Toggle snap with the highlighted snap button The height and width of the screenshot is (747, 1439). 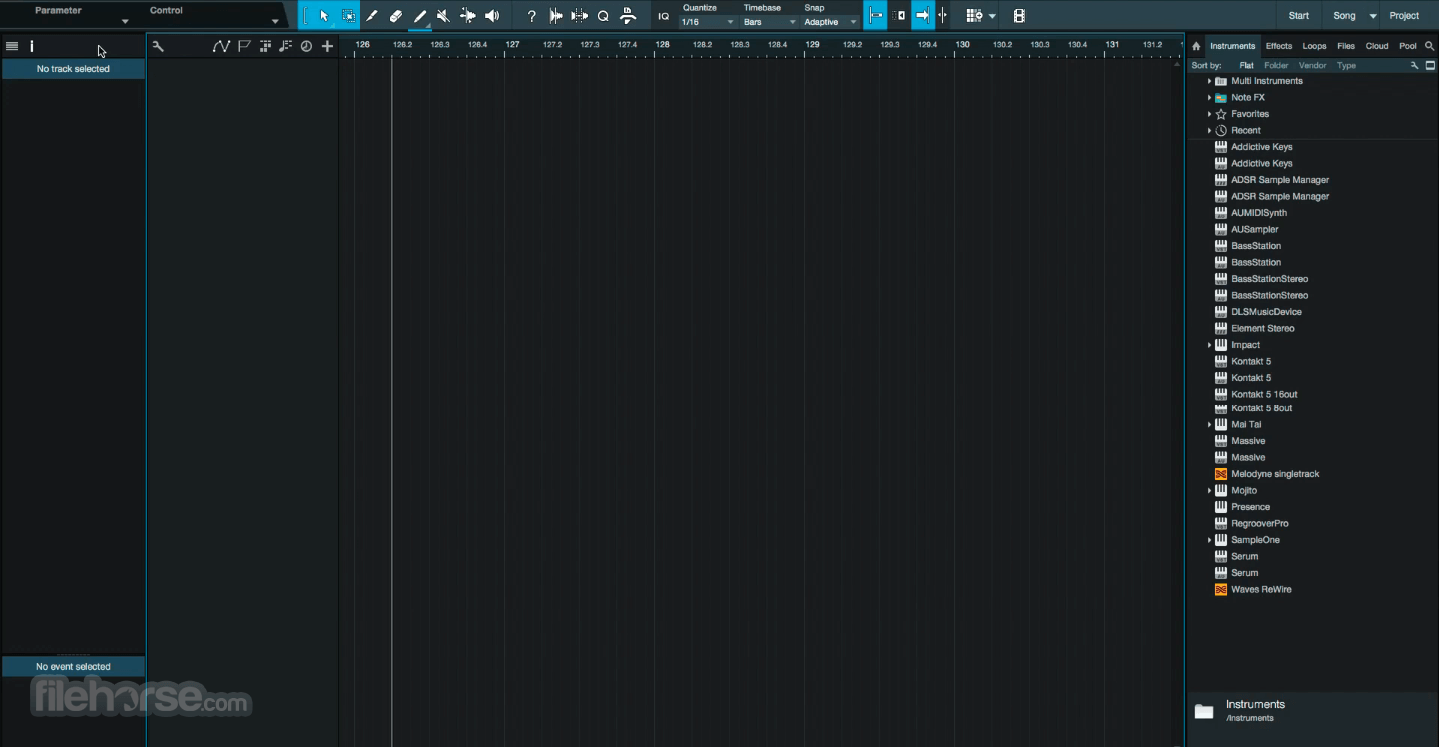click(875, 16)
